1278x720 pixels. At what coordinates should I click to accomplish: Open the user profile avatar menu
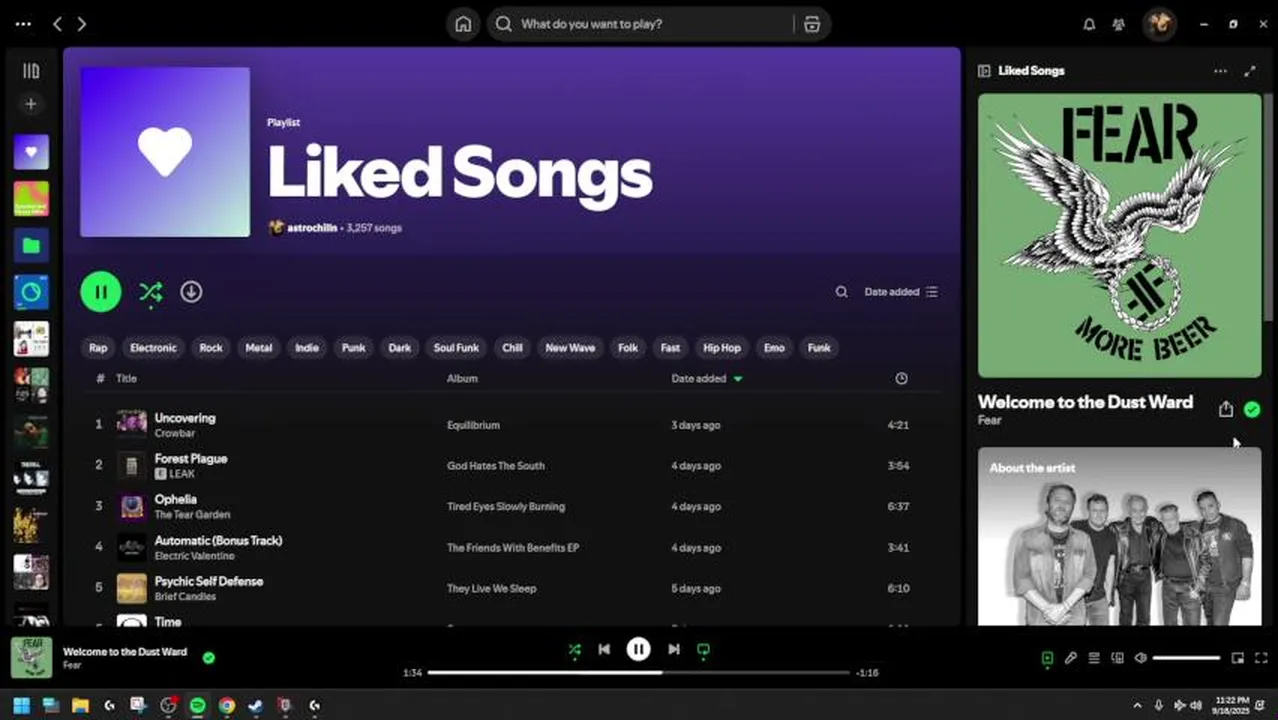tap(1160, 24)
